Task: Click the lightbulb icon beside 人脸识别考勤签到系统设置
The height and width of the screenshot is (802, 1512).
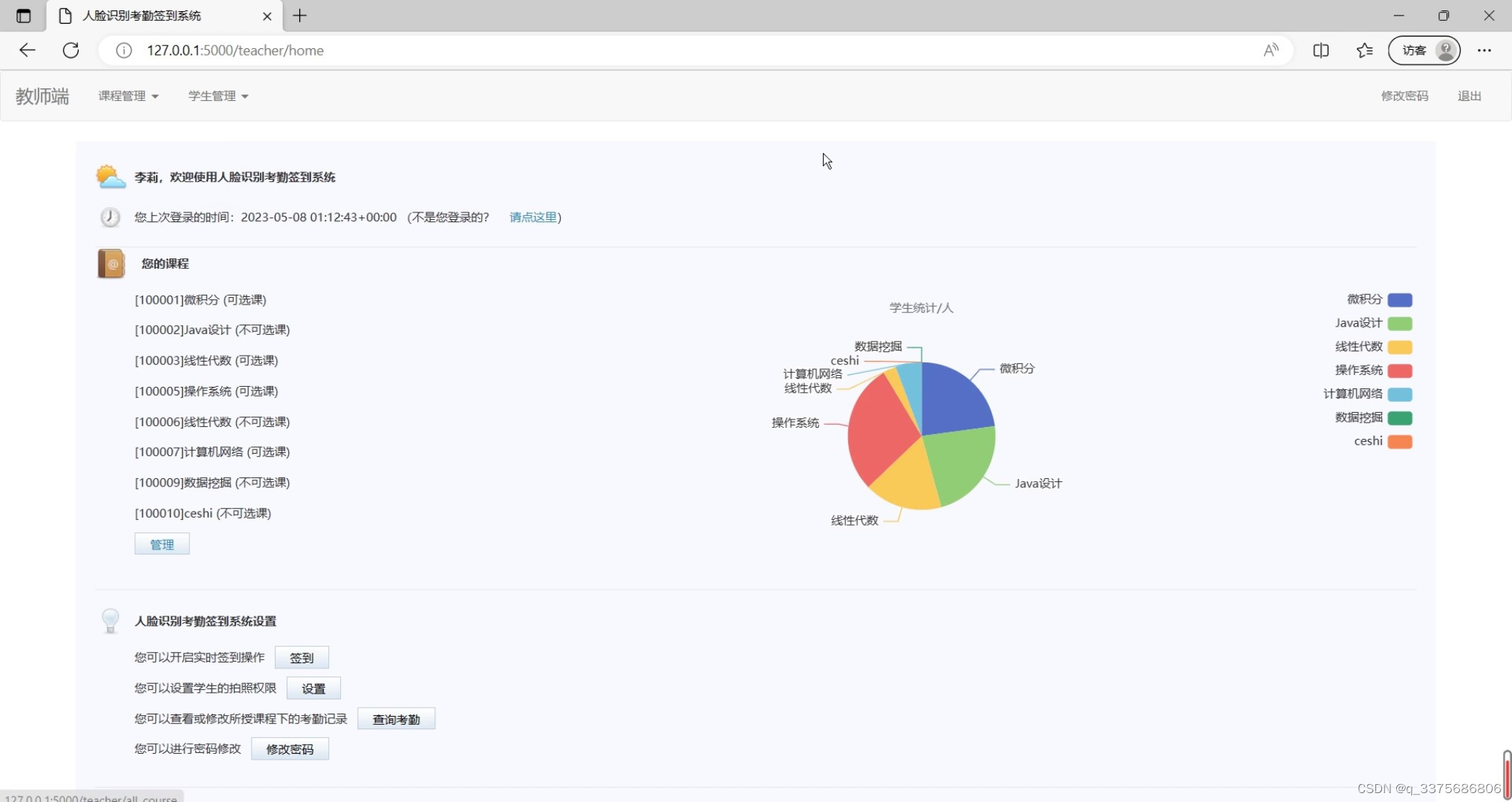Action: [x=110, y=621]
